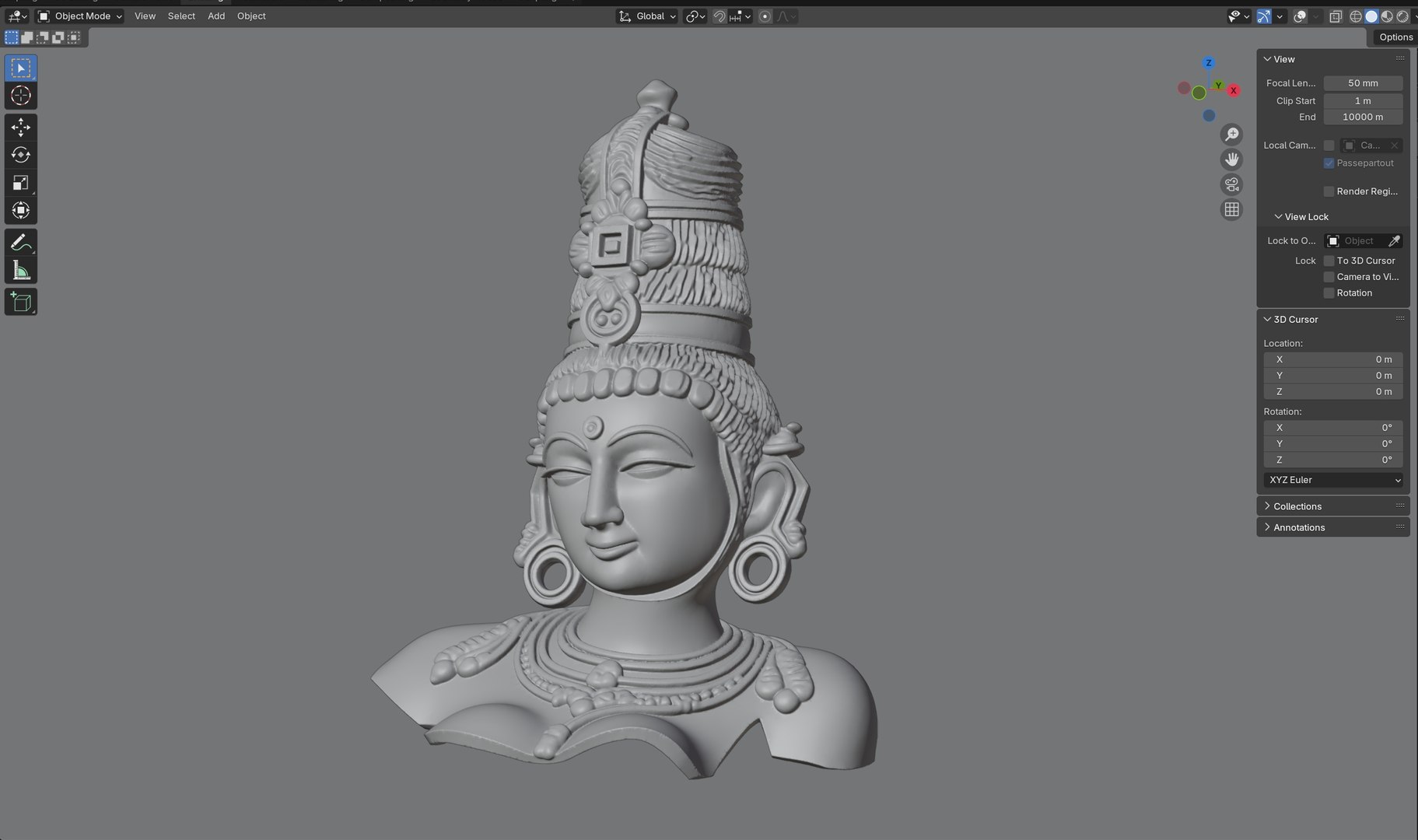Open the Add menu

click(x=216, y=16)
